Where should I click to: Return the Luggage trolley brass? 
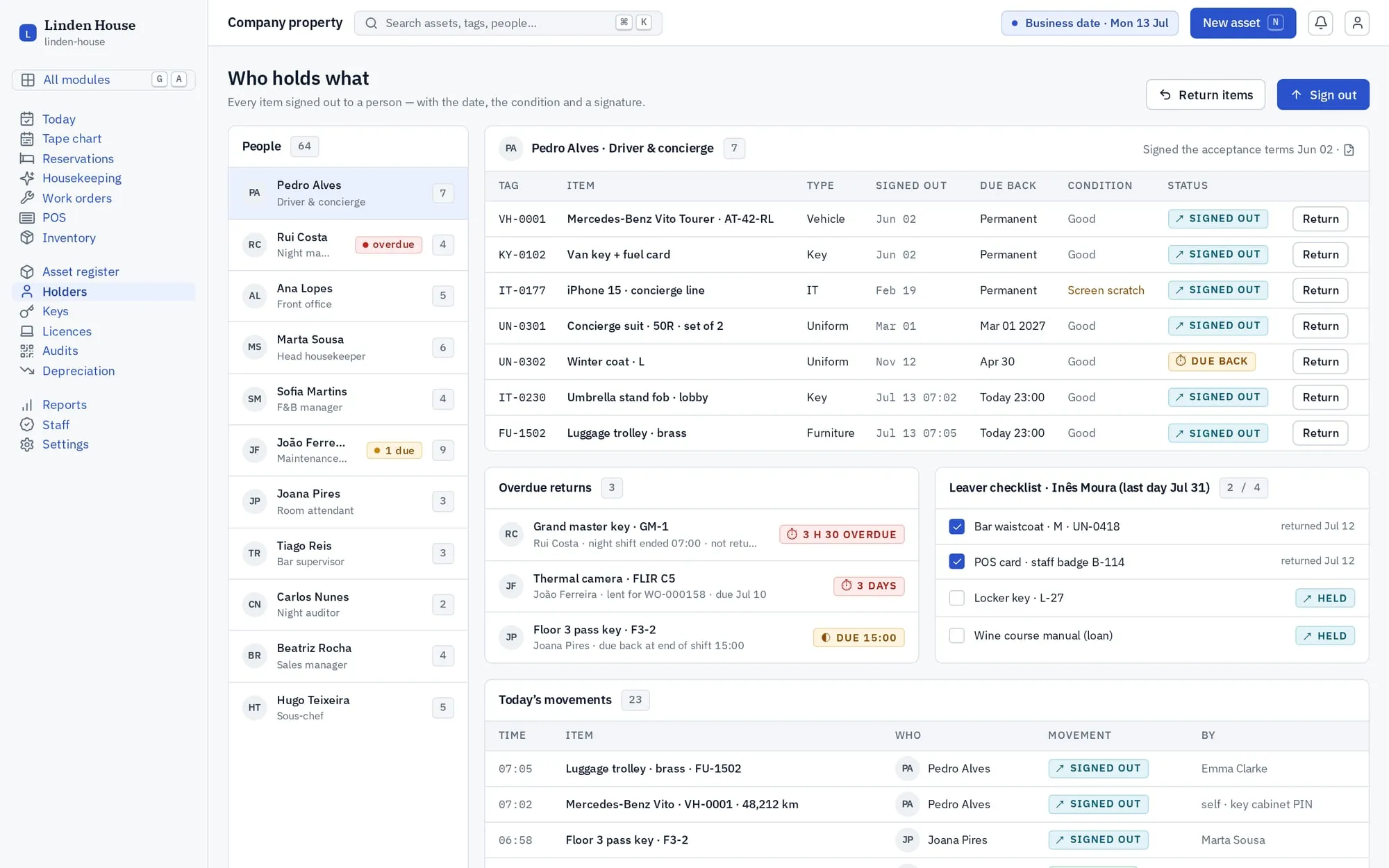pyautogui.click(x=1320, y=433)
